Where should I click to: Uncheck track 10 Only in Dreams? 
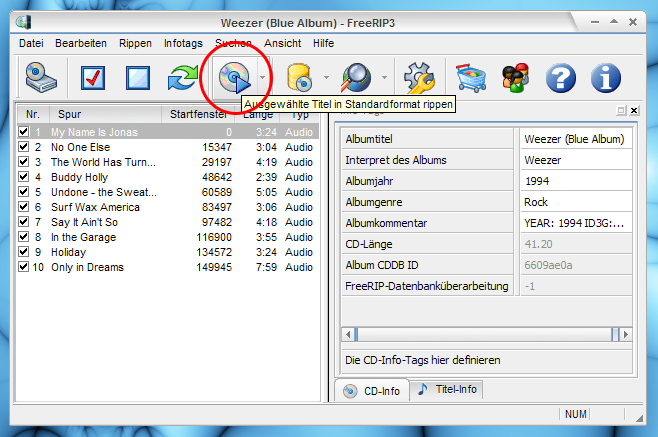24,267
